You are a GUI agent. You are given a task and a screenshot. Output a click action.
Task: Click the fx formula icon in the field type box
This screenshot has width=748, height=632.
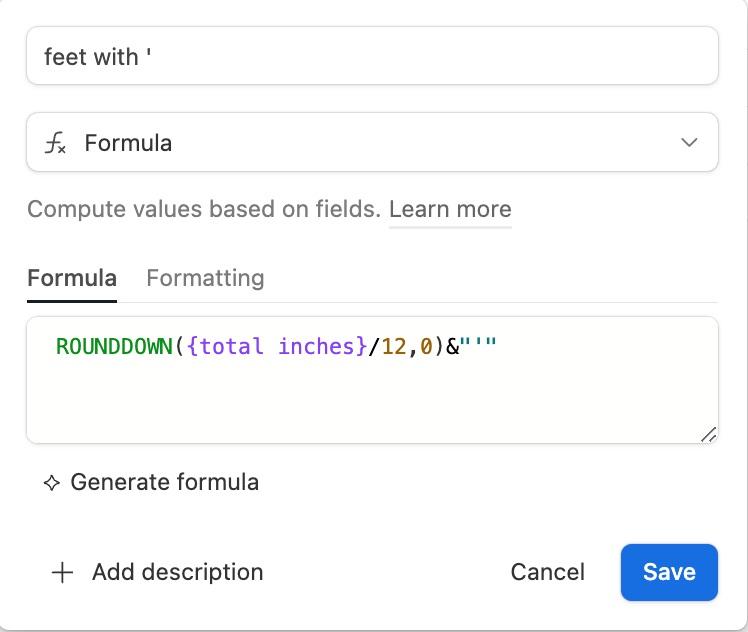(55, 143)
